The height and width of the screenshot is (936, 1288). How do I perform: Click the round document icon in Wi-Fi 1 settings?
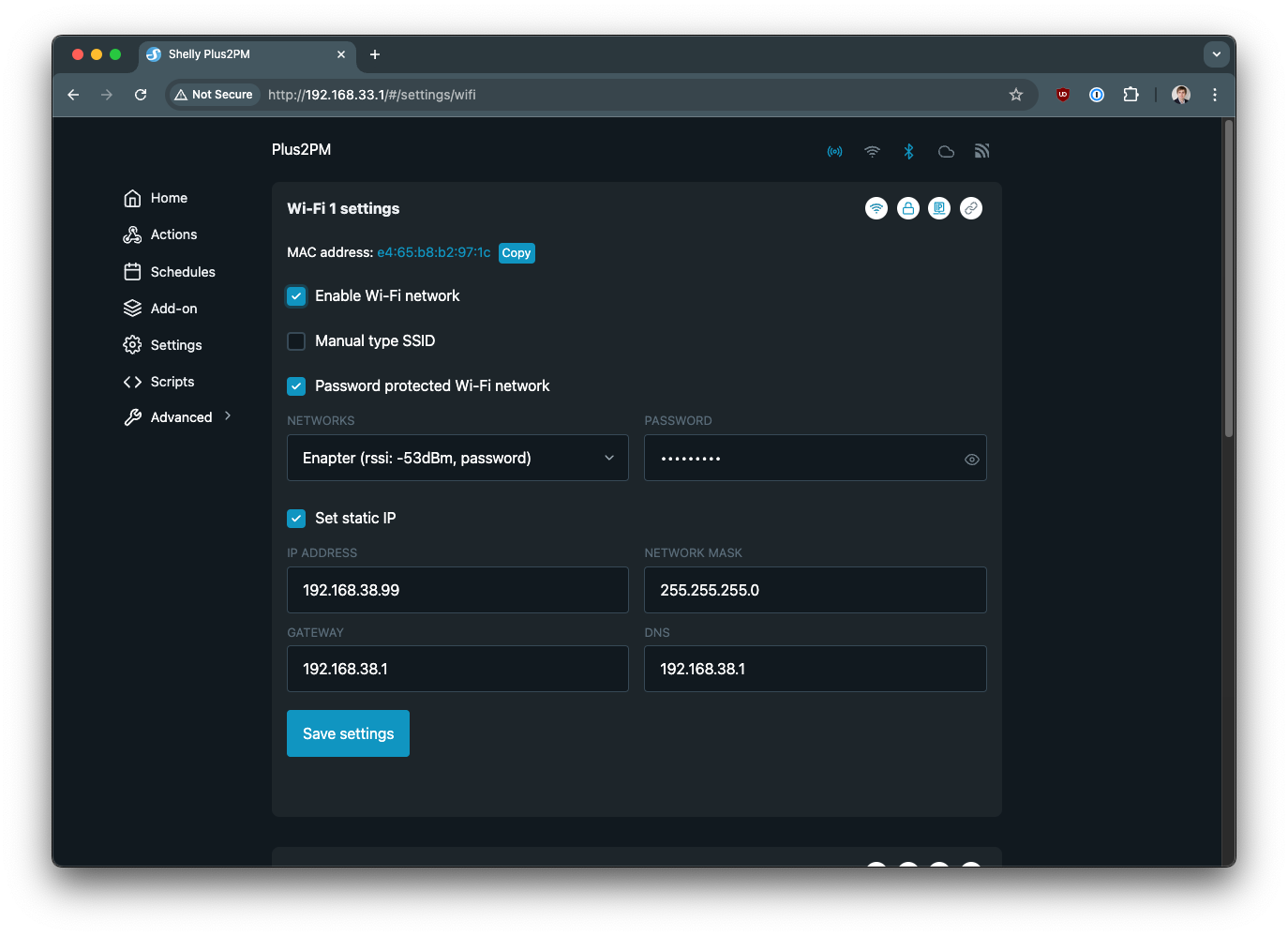pos(939,208)
